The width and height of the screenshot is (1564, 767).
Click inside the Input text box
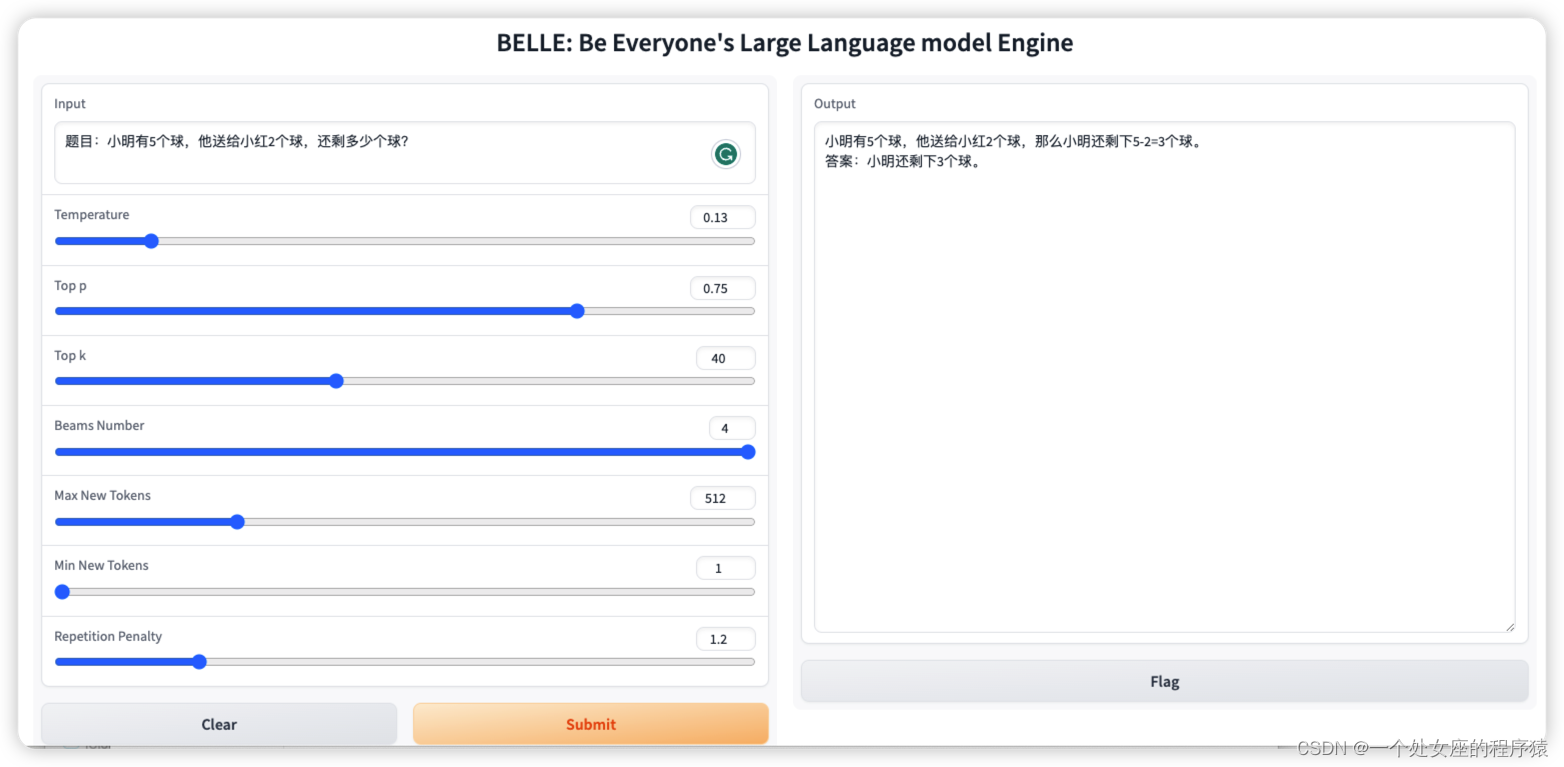coord(405,153)
